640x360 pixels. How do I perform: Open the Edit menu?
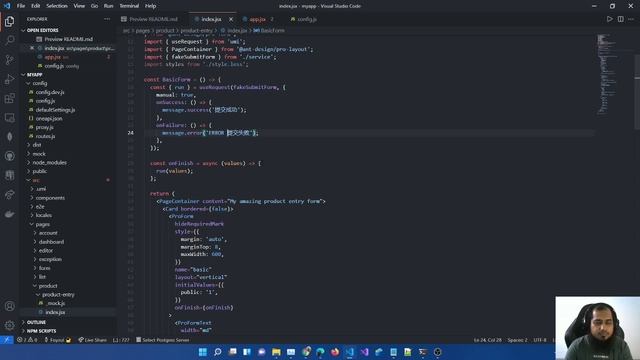pyautogui.click(x=36, y=6)
